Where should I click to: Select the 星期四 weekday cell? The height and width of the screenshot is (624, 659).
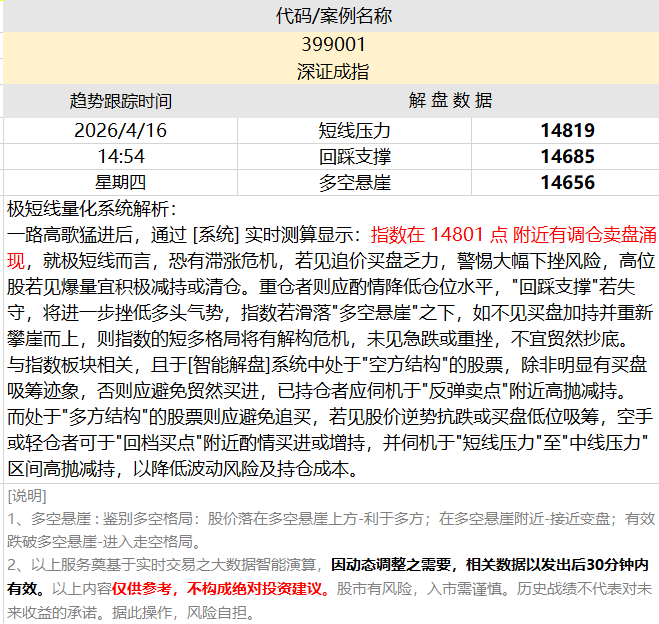[x=120, y=182]
